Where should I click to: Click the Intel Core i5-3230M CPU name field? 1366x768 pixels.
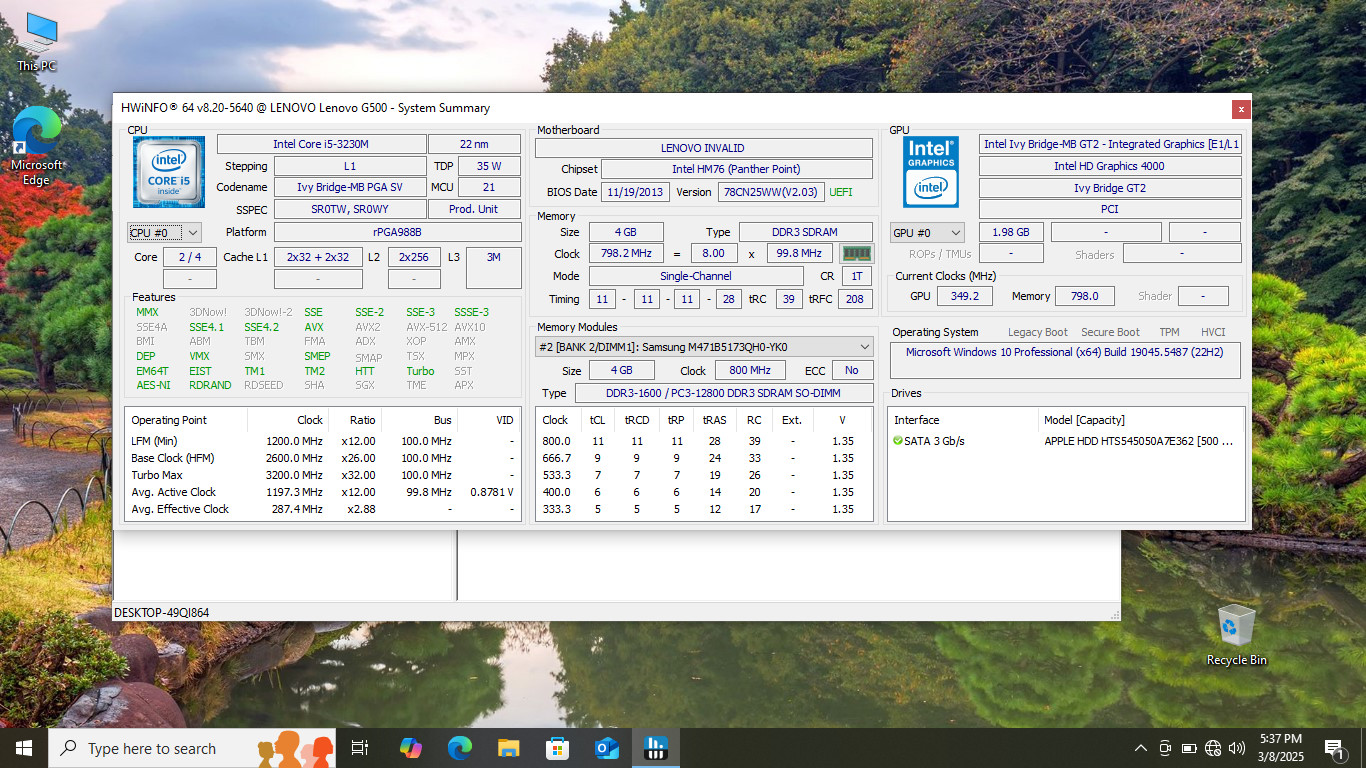[x=321, y=144]
